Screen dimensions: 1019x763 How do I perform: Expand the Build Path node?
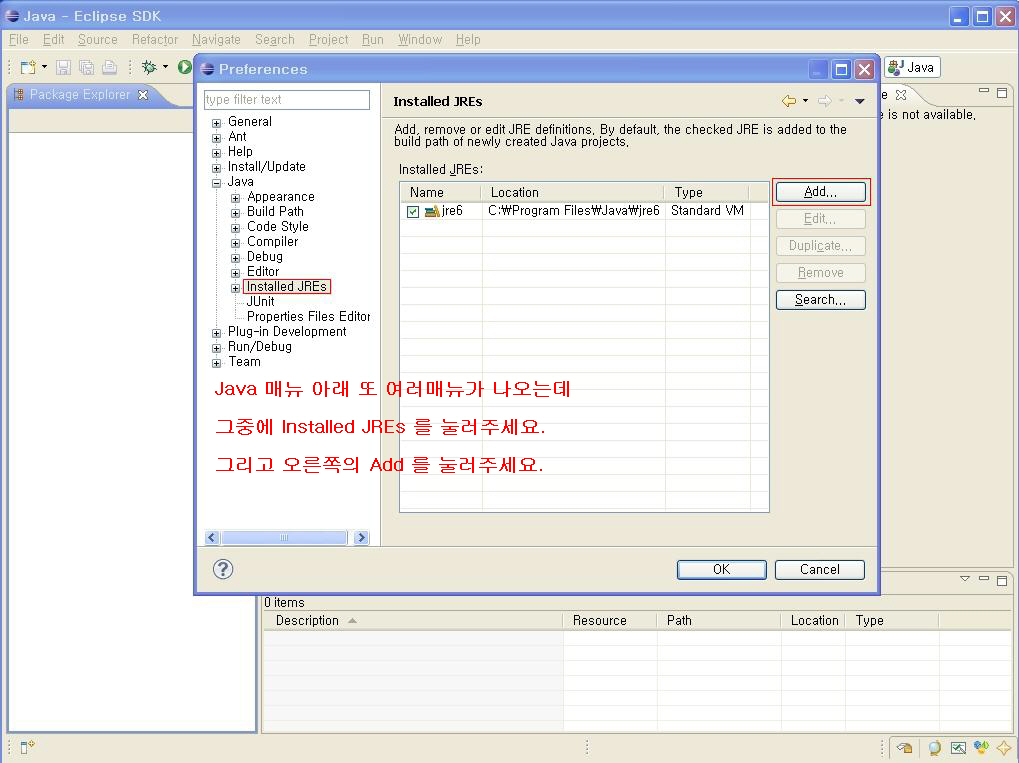235,213
